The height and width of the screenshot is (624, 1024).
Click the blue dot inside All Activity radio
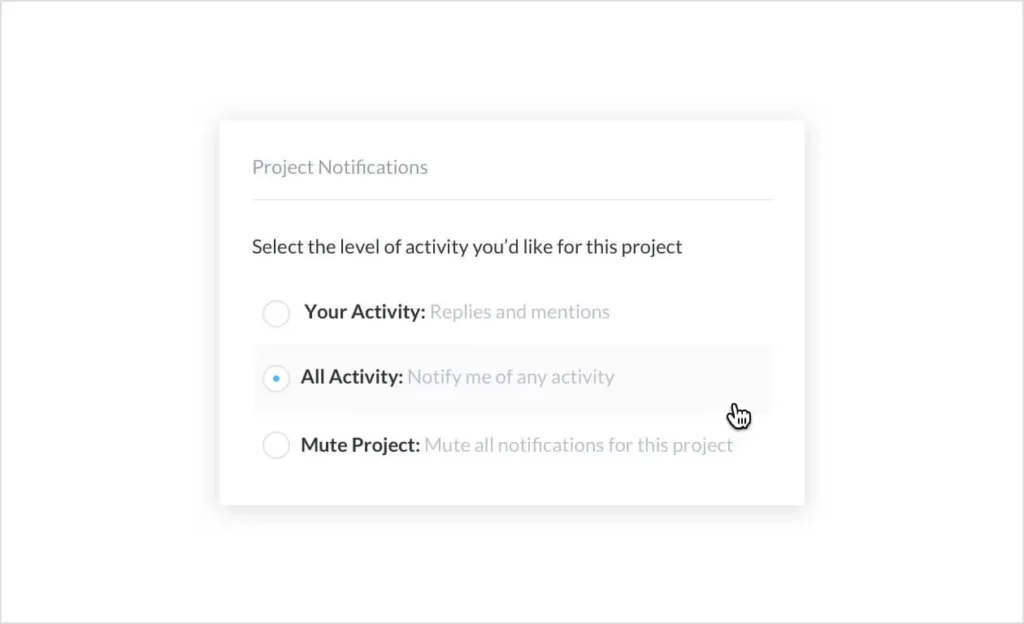pyautogui.click(x=276, y=379)
